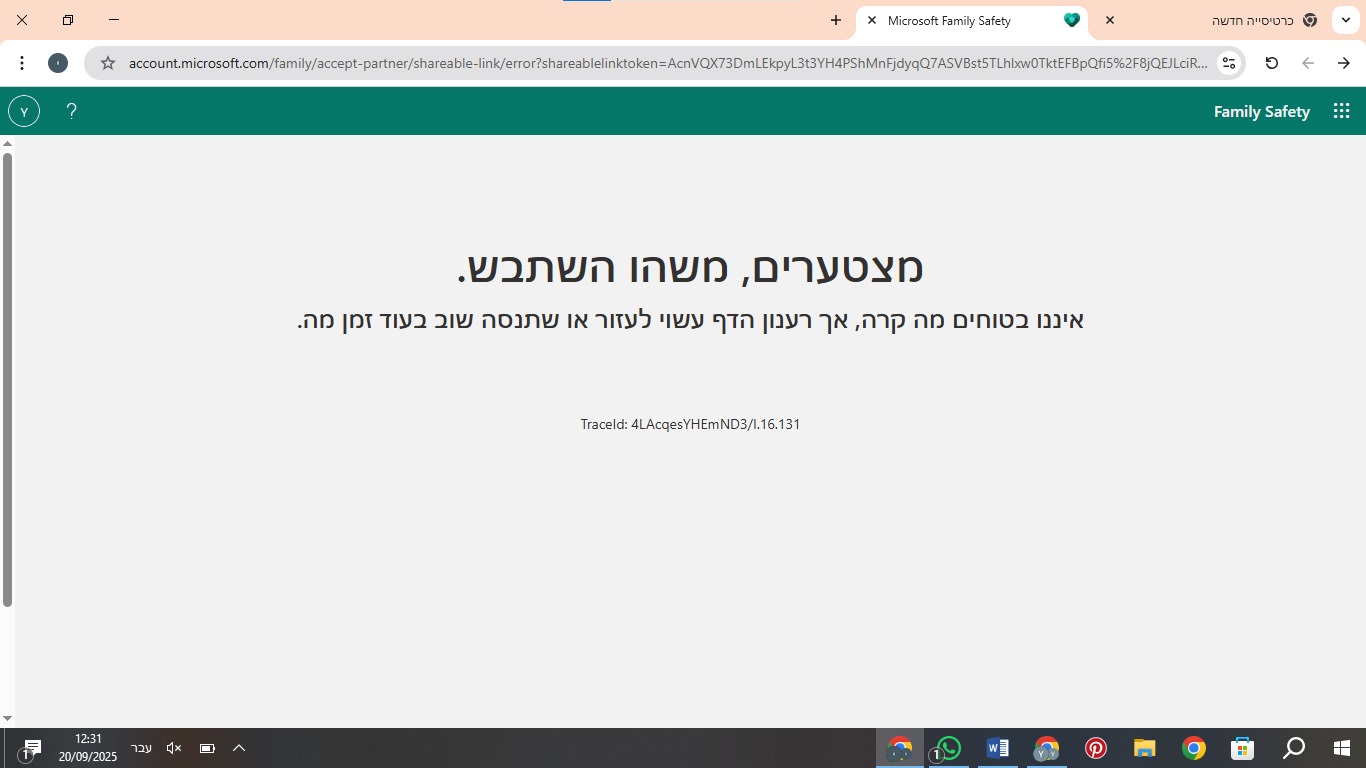
Task: Open Chrome's three-dot menu
Action: click(x=22, y=63)
